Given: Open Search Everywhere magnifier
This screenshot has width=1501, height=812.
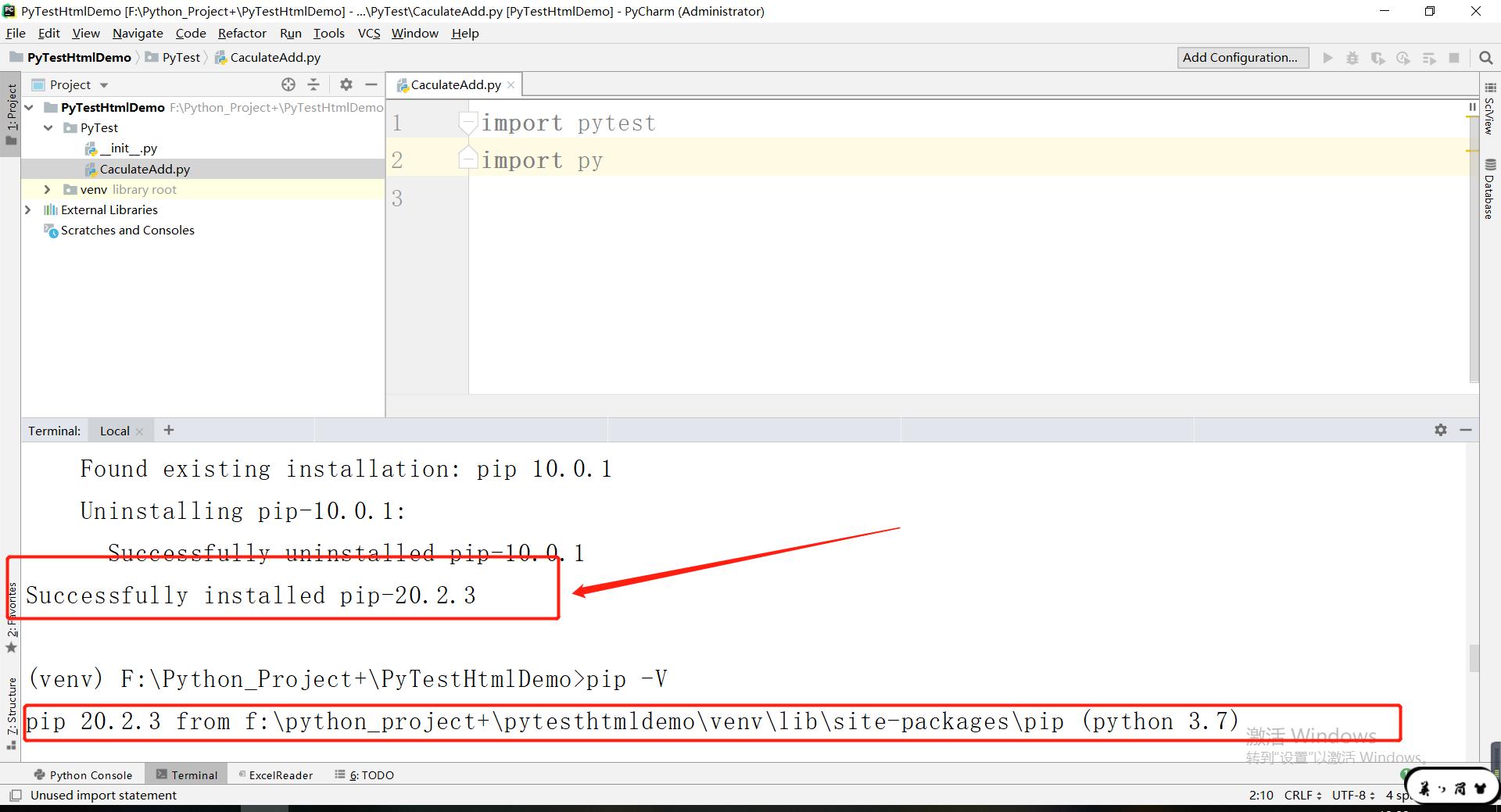Looking at the screenshot, I should 1486,57.
